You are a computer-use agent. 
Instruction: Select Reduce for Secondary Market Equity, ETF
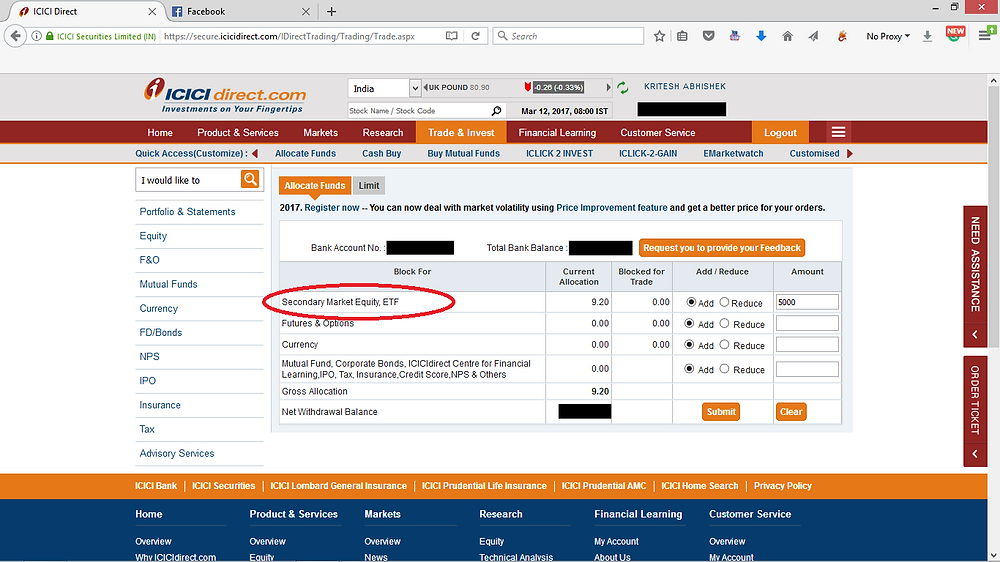(724, 302)
